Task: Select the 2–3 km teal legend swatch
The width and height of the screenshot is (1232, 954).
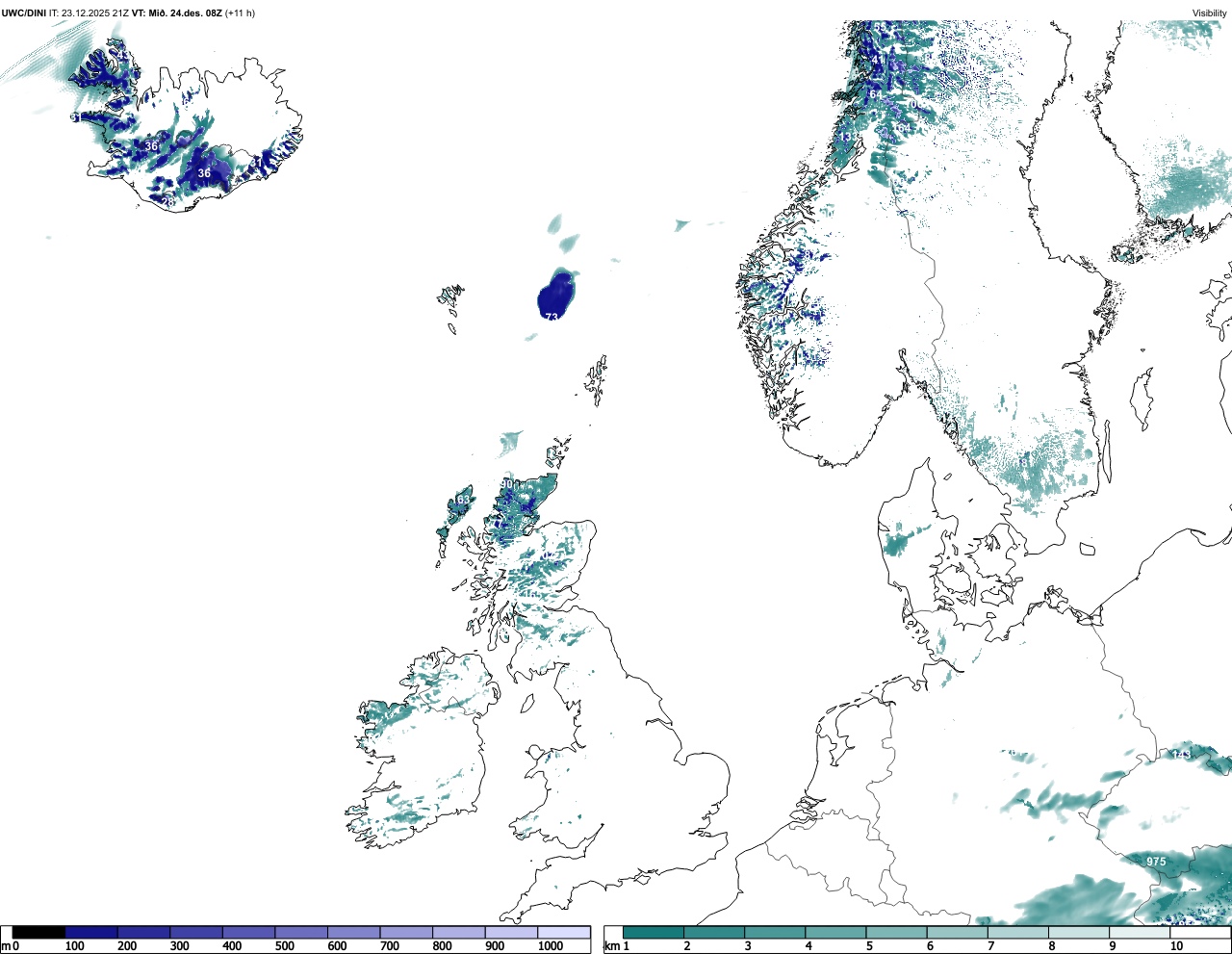Action: [714, 932]
